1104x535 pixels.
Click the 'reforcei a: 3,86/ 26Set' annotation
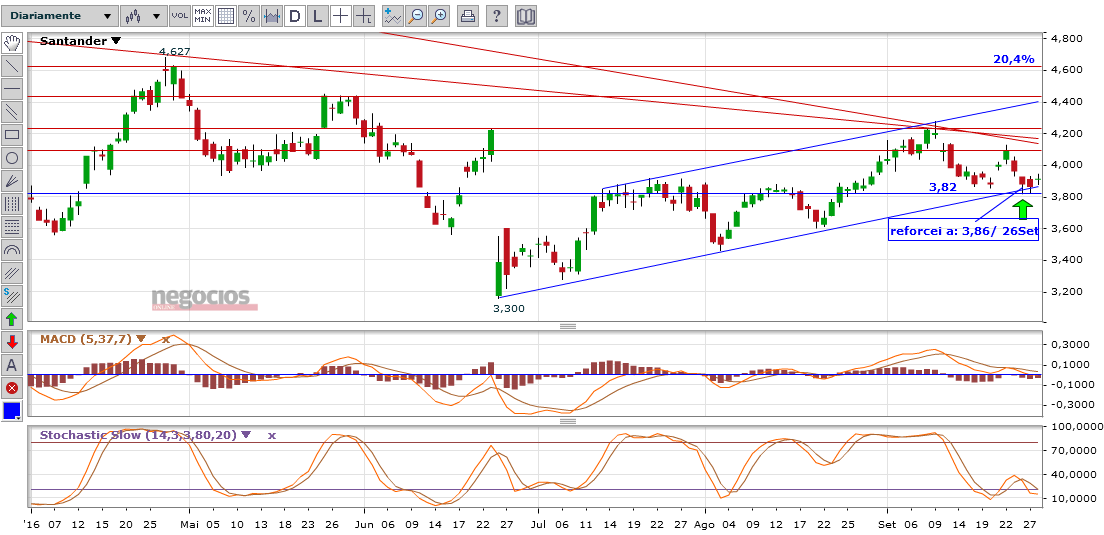(964, 231)
